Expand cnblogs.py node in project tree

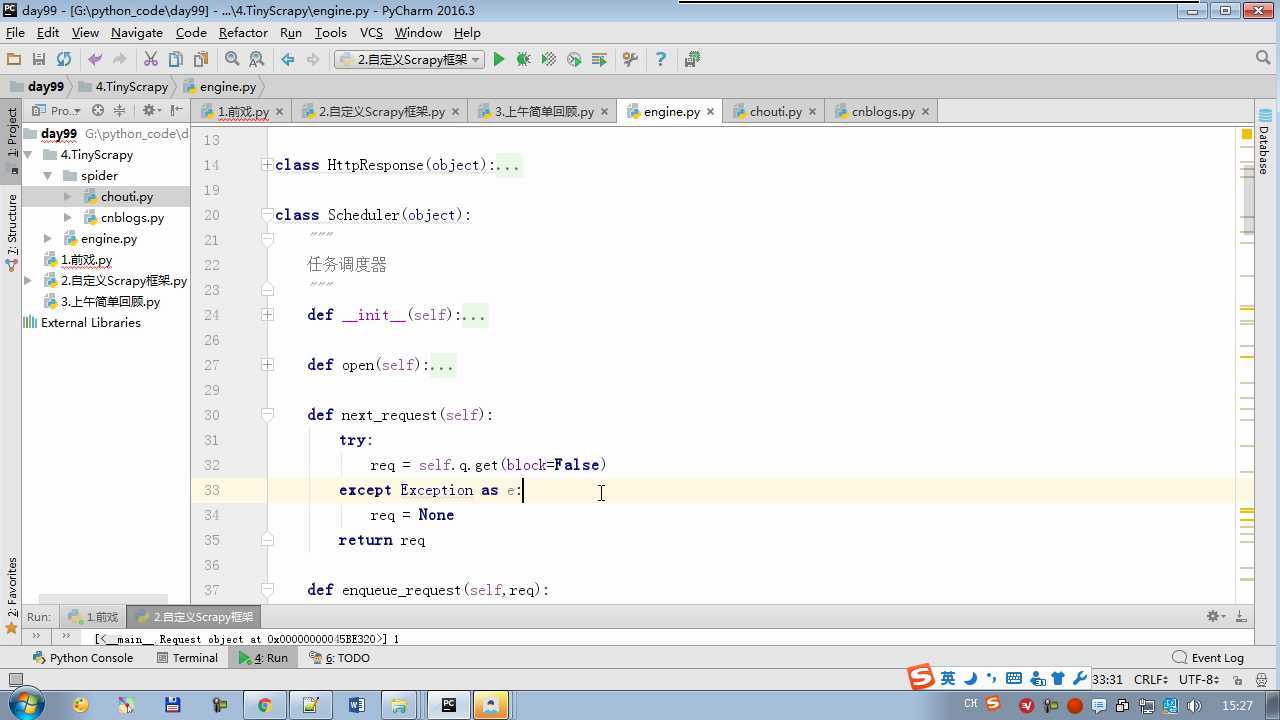tap(67, 218)
